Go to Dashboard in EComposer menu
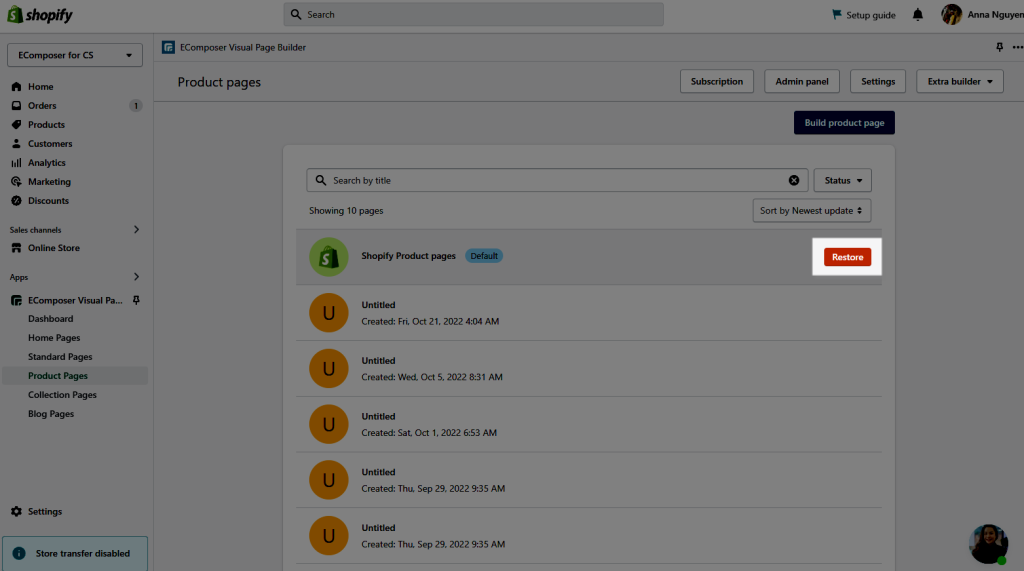1024x571 pixels. [50, 319]
